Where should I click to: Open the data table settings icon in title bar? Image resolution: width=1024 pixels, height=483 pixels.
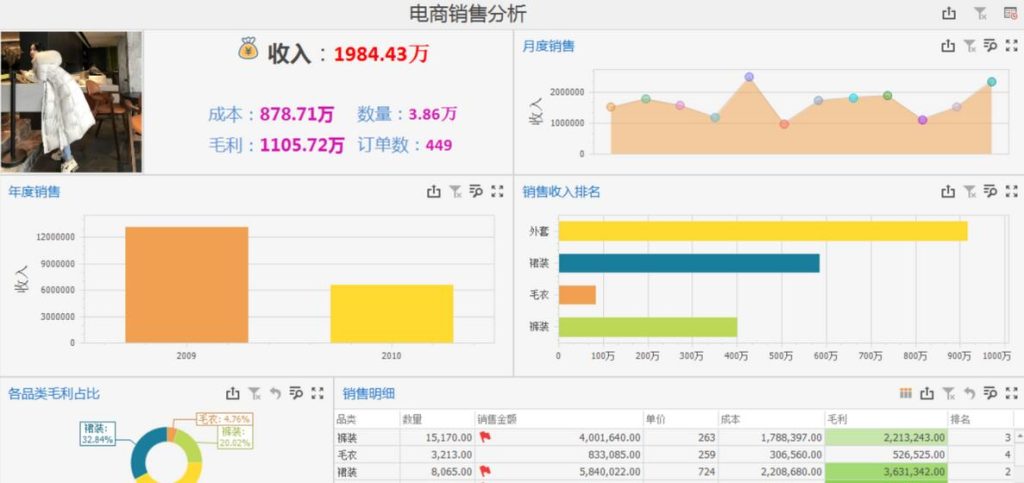click(x=1010, y=13)
